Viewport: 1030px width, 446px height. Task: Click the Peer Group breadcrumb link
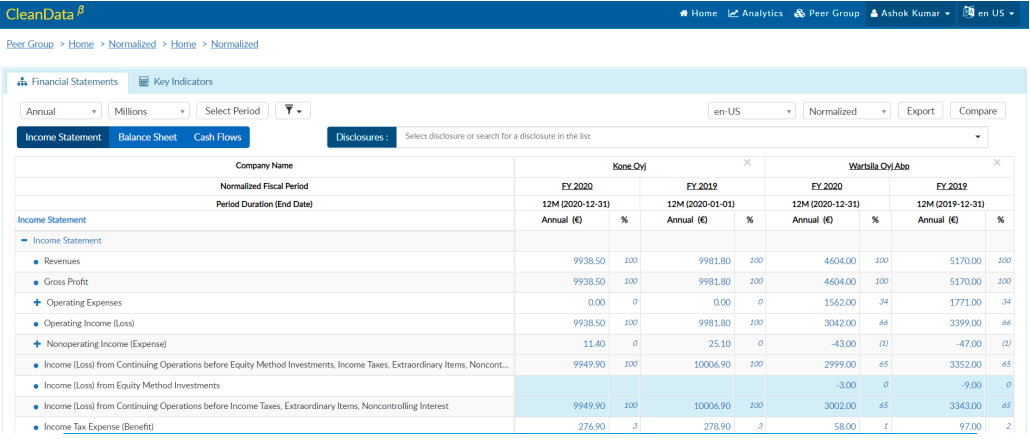[30, 44]
